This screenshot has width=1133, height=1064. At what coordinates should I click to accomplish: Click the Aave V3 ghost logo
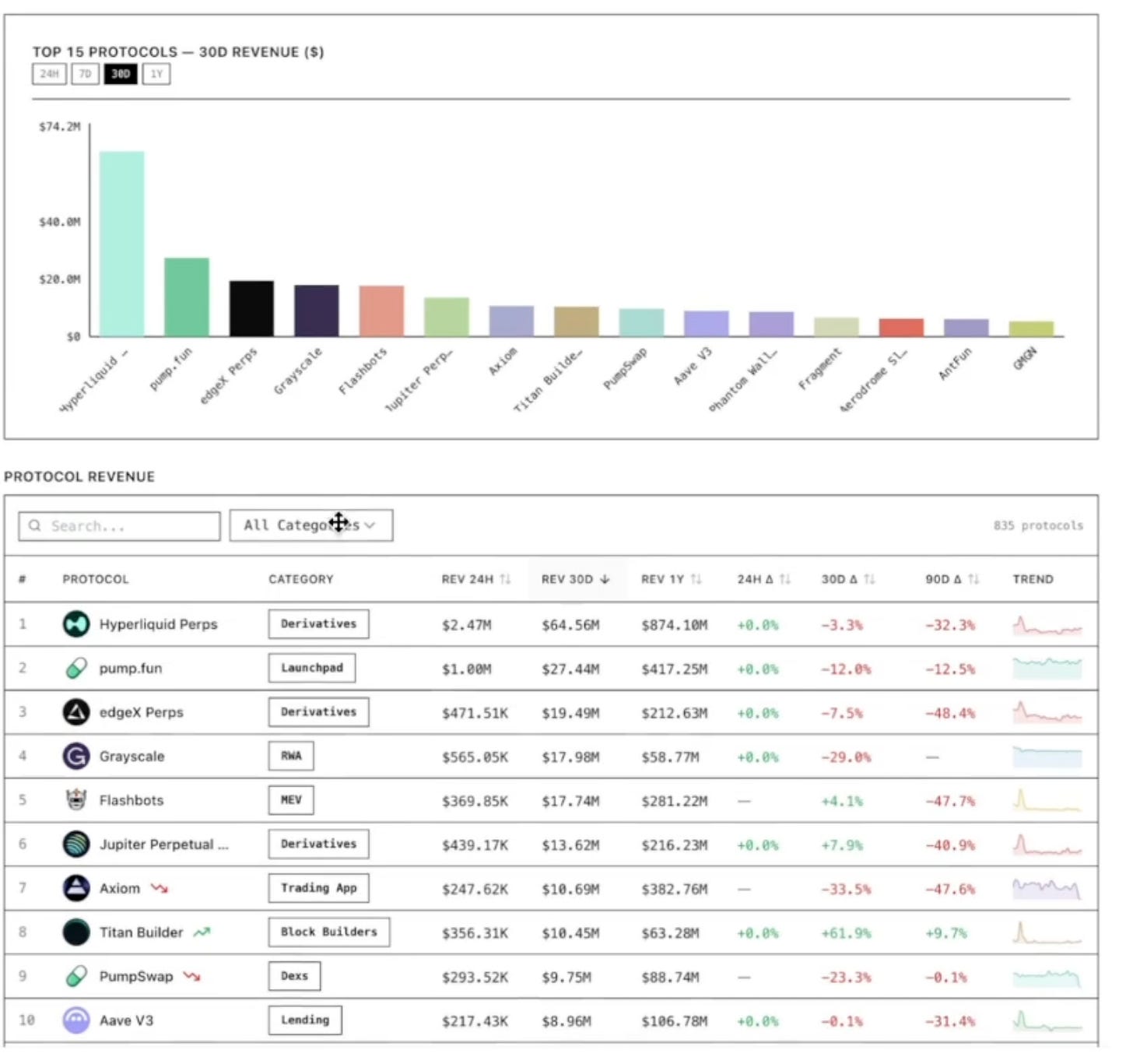(76, 1020)
